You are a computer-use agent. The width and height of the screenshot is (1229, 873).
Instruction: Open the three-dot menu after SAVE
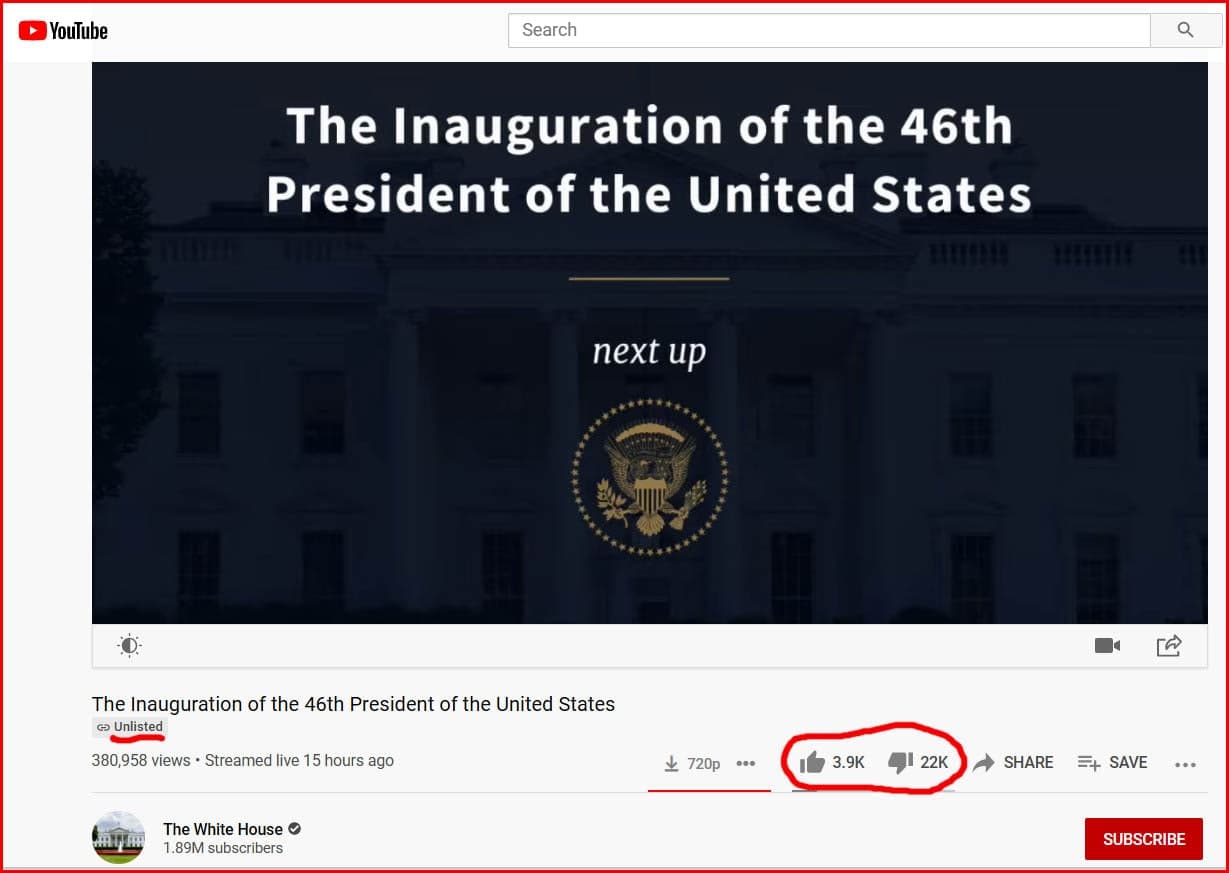tap(1186, 765)
